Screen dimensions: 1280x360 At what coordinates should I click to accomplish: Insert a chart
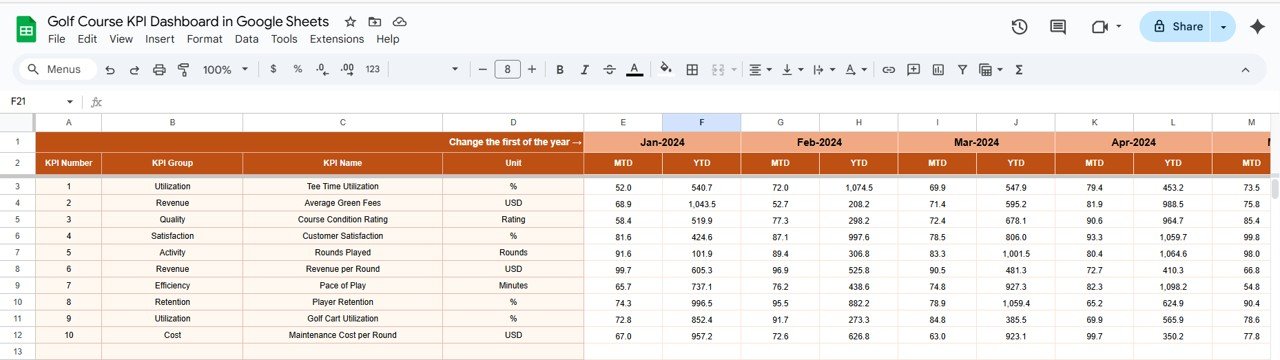pos(938,70)
